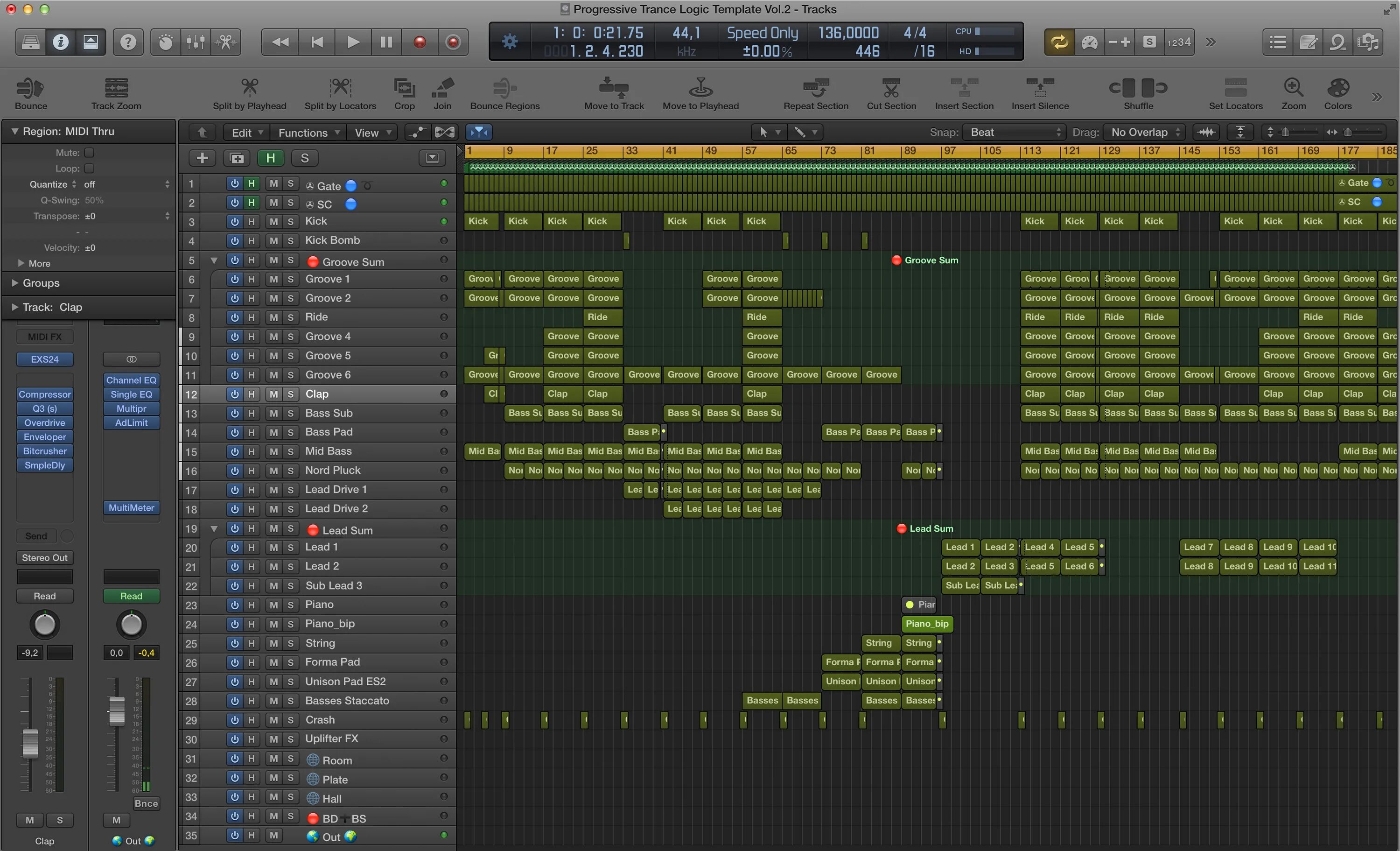Open the Edit menu

tap(246, 133)
